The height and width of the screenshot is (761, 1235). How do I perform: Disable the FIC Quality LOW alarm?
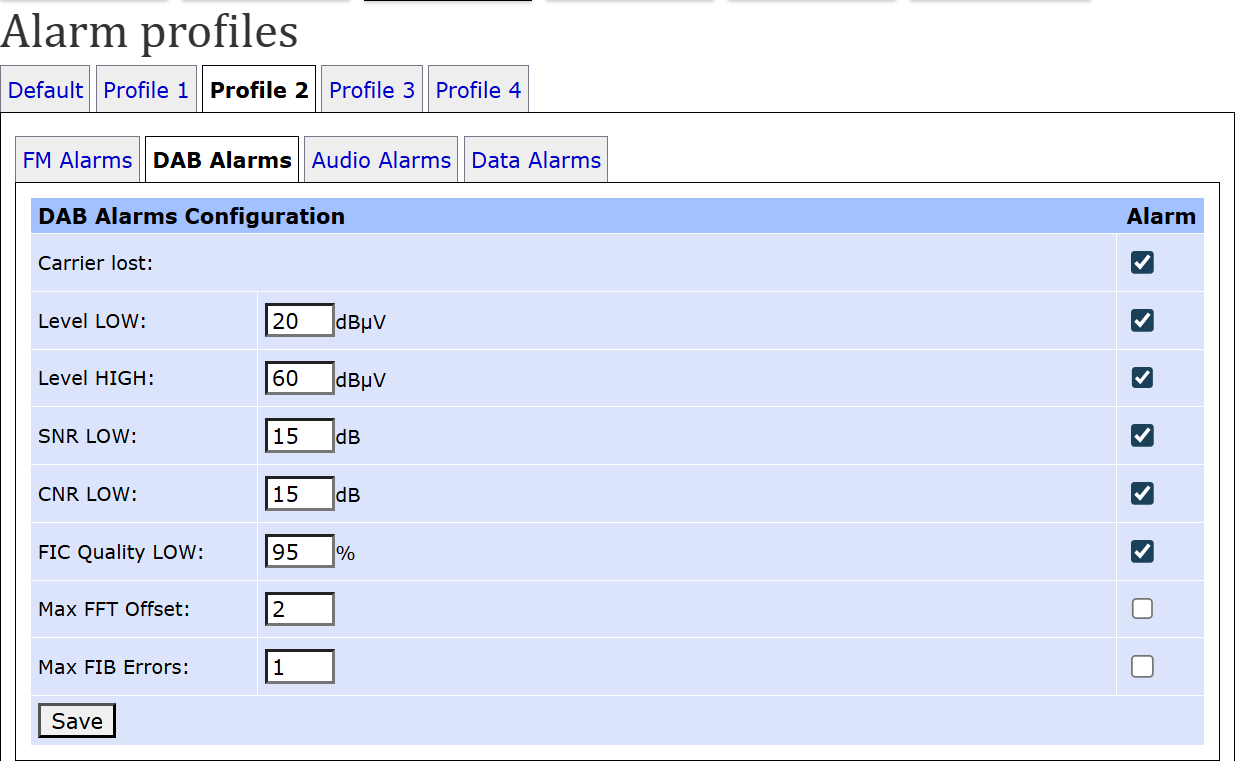click(x=1142, y=551)
